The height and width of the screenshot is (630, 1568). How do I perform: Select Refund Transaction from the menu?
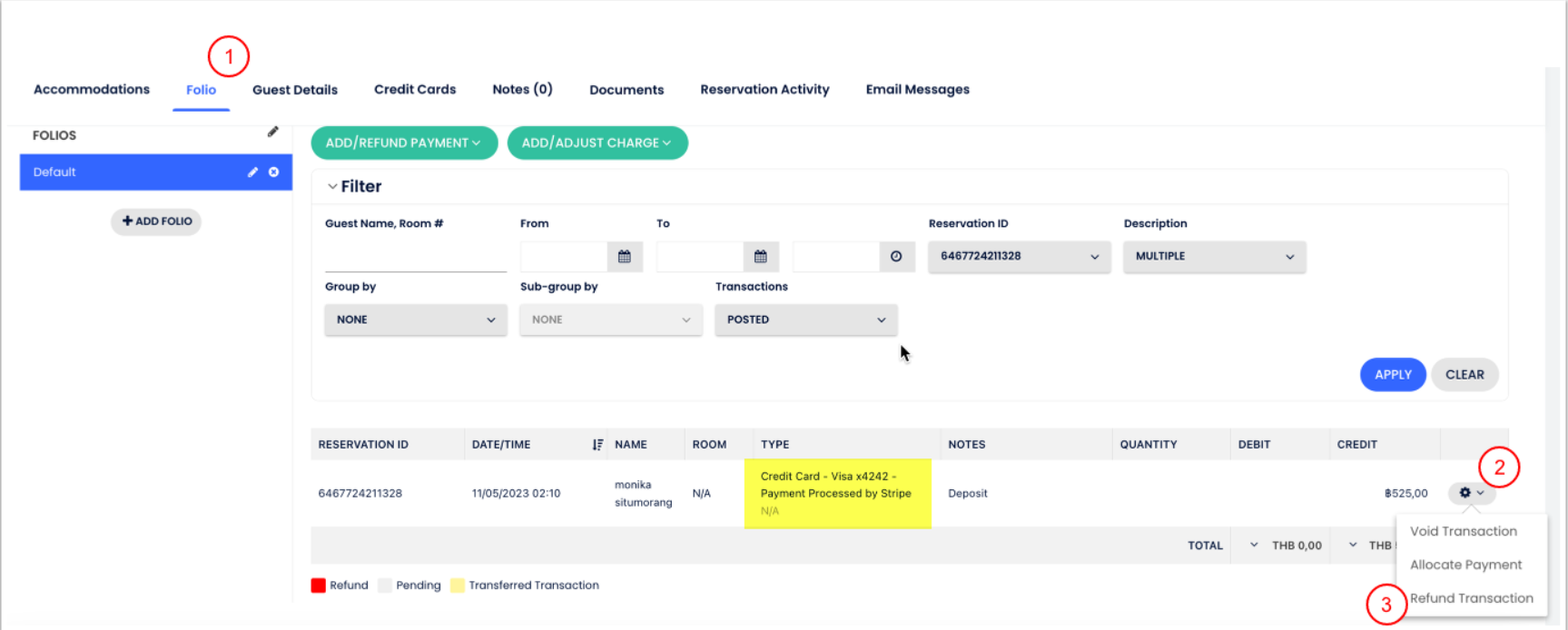1471,598
